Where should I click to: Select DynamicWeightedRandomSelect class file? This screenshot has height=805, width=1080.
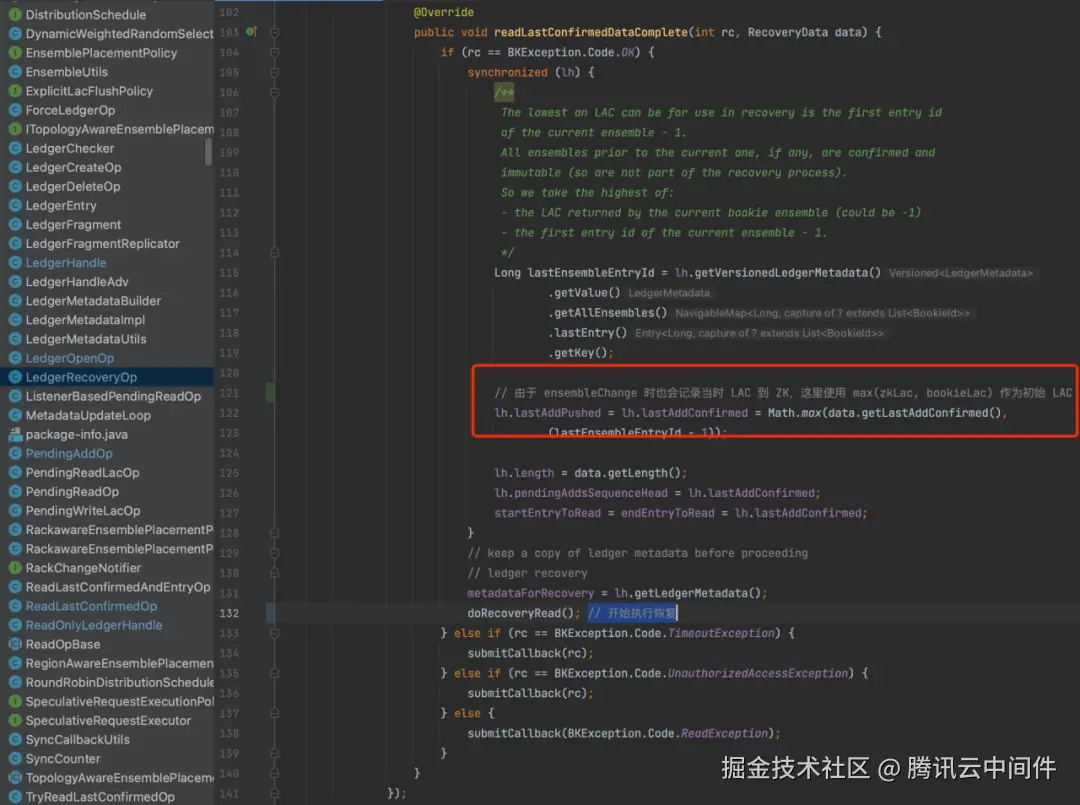tap(119, 34)
